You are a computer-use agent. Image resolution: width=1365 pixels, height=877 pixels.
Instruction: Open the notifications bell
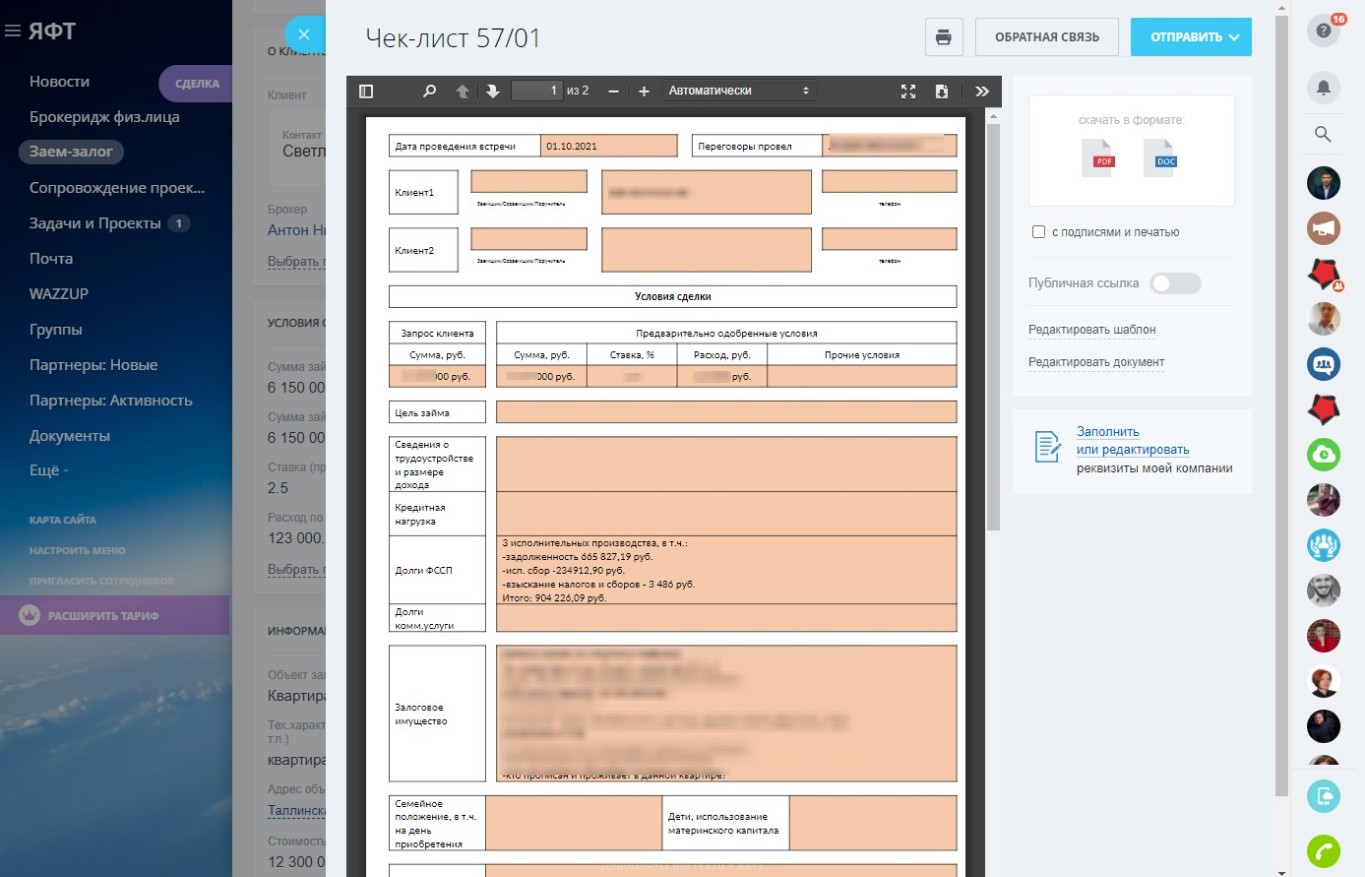1323,88
